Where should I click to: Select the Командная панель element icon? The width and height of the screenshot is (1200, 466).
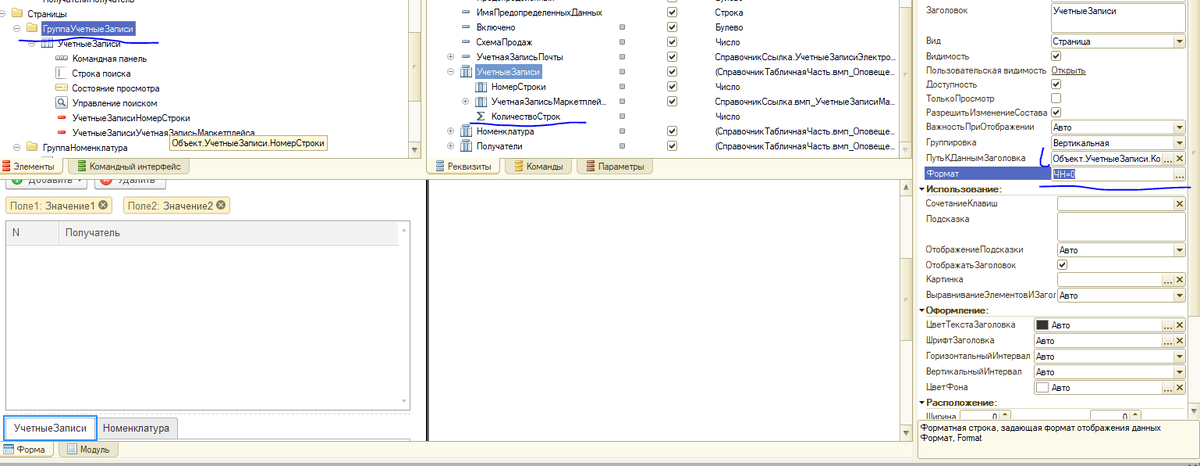tap(62, 59)
